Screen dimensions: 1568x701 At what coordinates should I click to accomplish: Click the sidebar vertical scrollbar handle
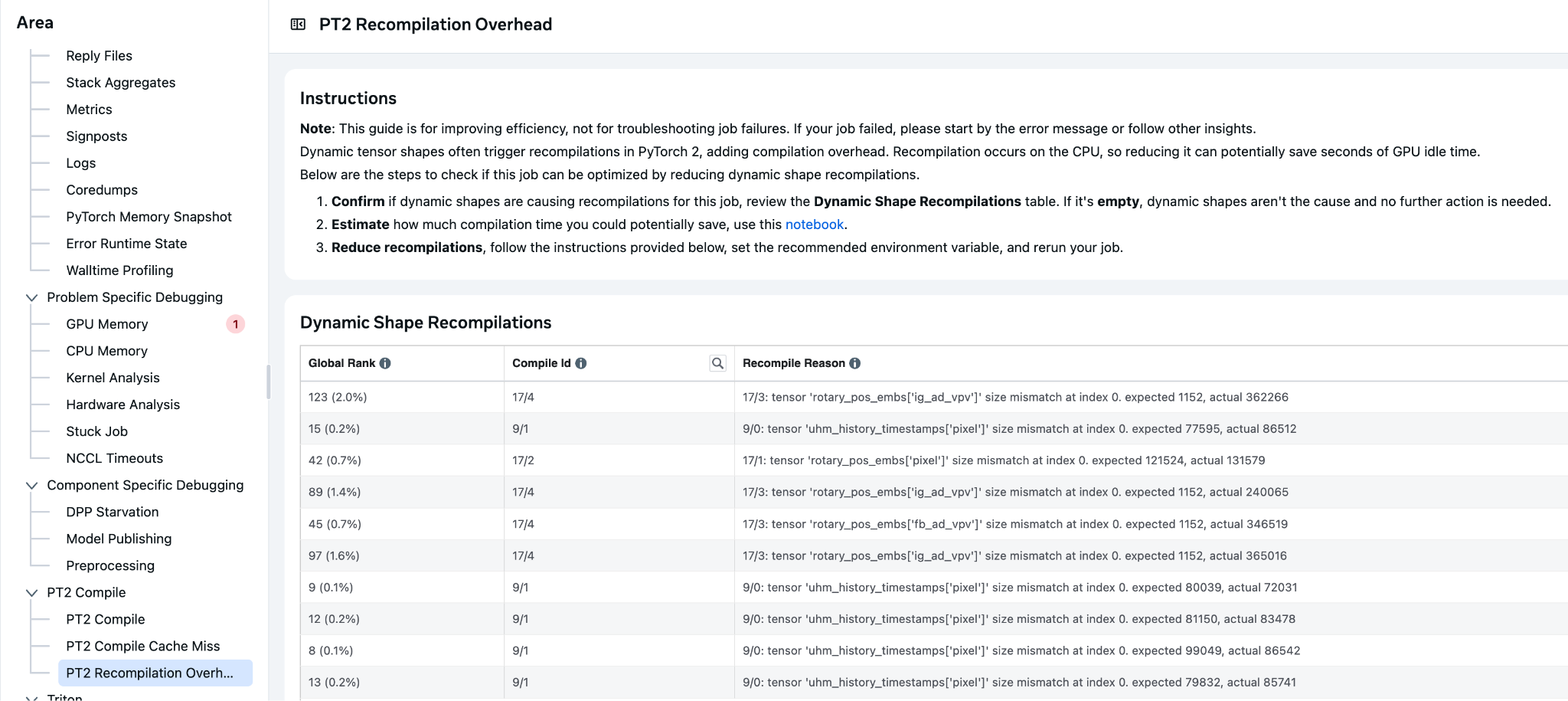[268, 382]
